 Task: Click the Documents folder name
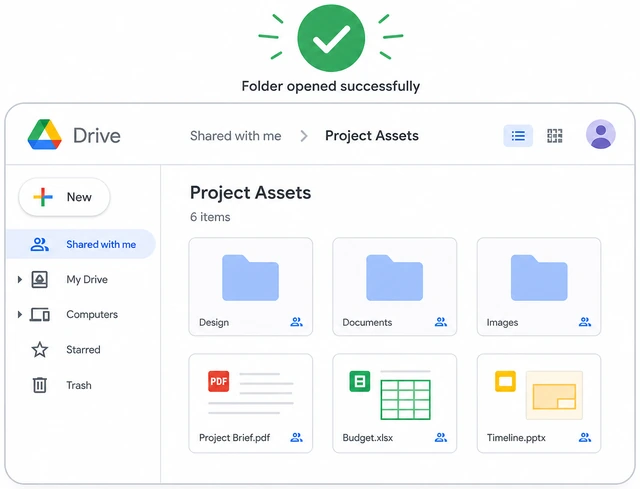coord(367,322)
